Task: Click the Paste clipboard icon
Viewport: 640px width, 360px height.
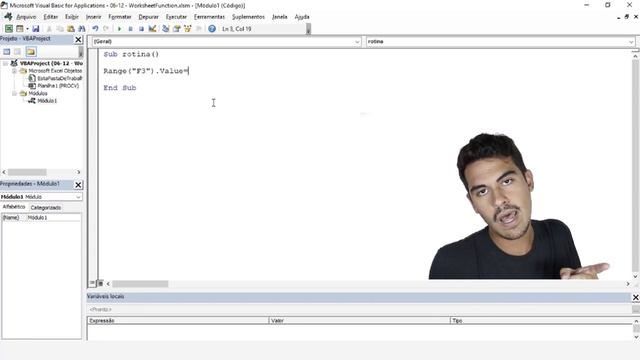Action: coord(71,29)
